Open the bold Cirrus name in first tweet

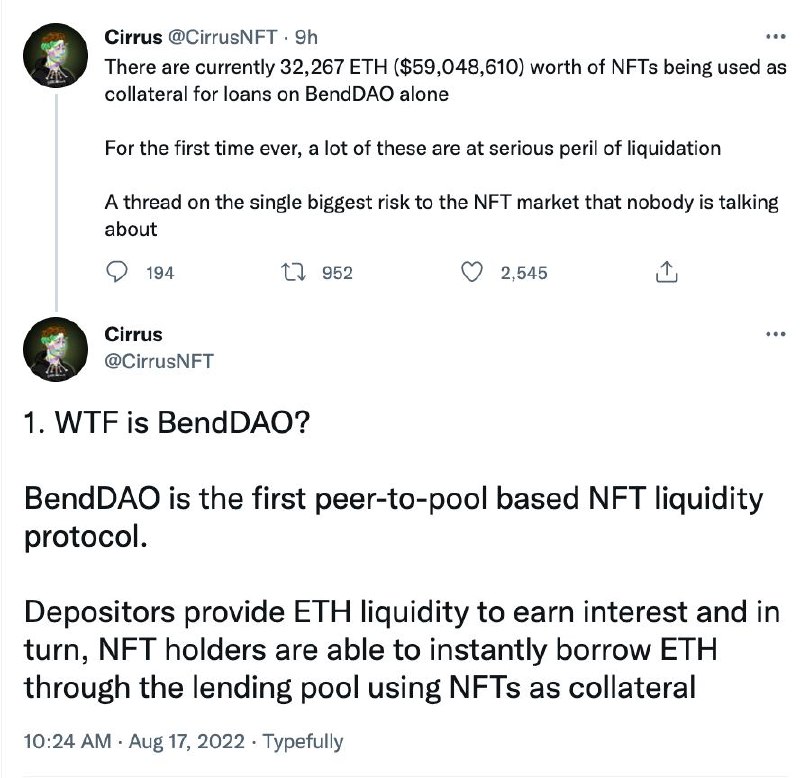[x=133, y=37]
